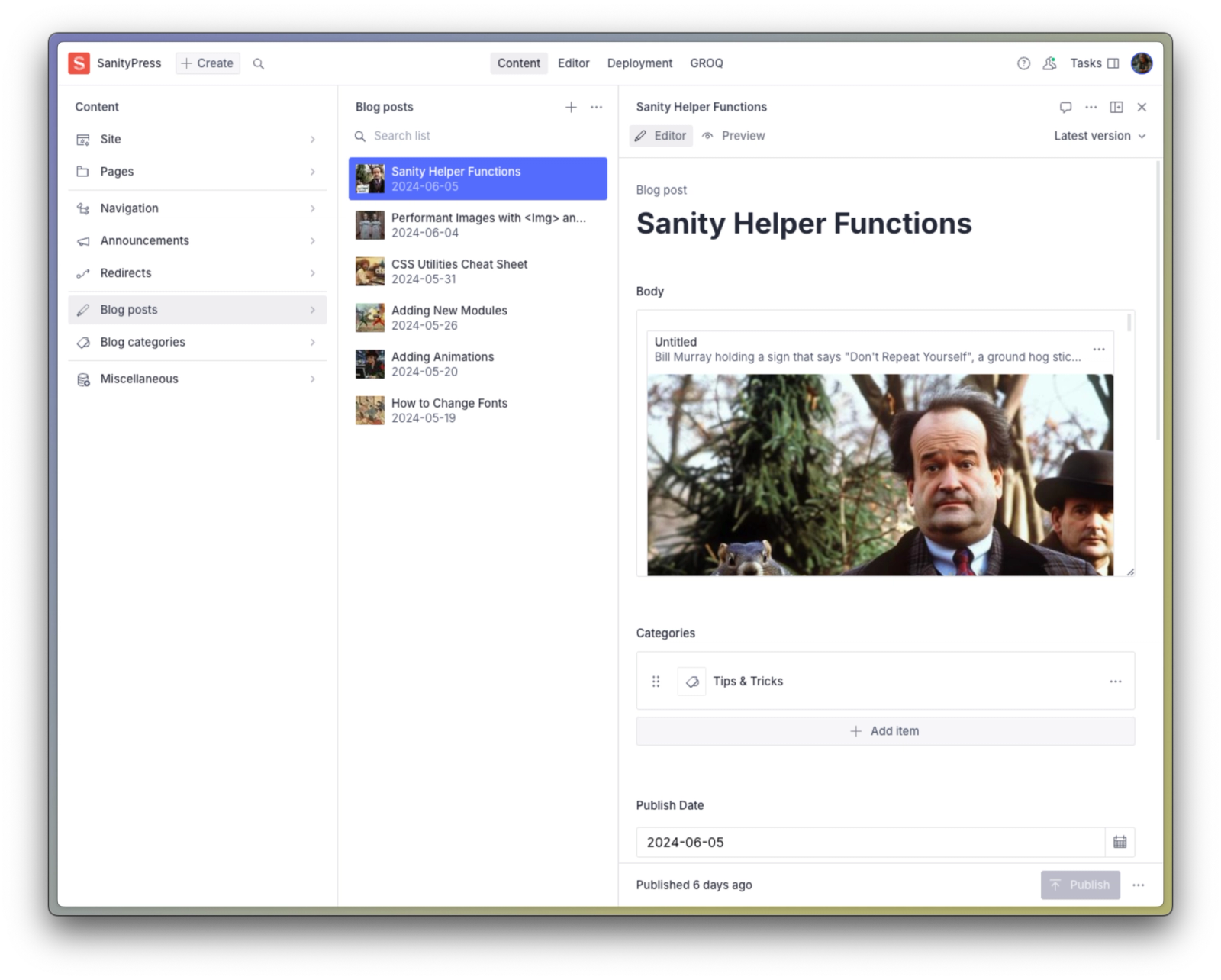
Task: Open the help question mark icon
Action: (x=1023, y=63)
